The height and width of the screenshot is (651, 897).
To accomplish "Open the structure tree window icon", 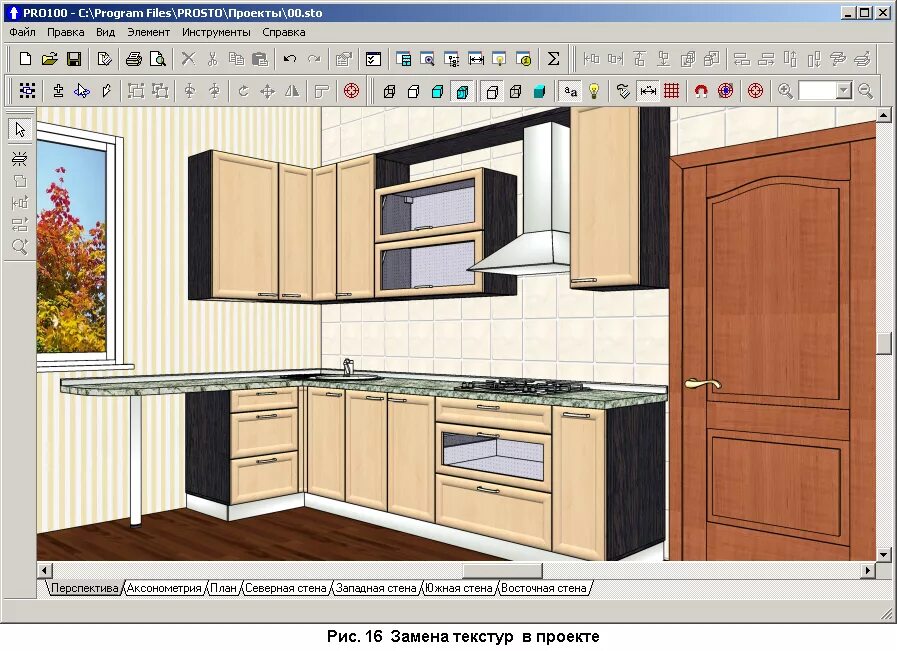I will pyautogui.click(x=451, y=58).
